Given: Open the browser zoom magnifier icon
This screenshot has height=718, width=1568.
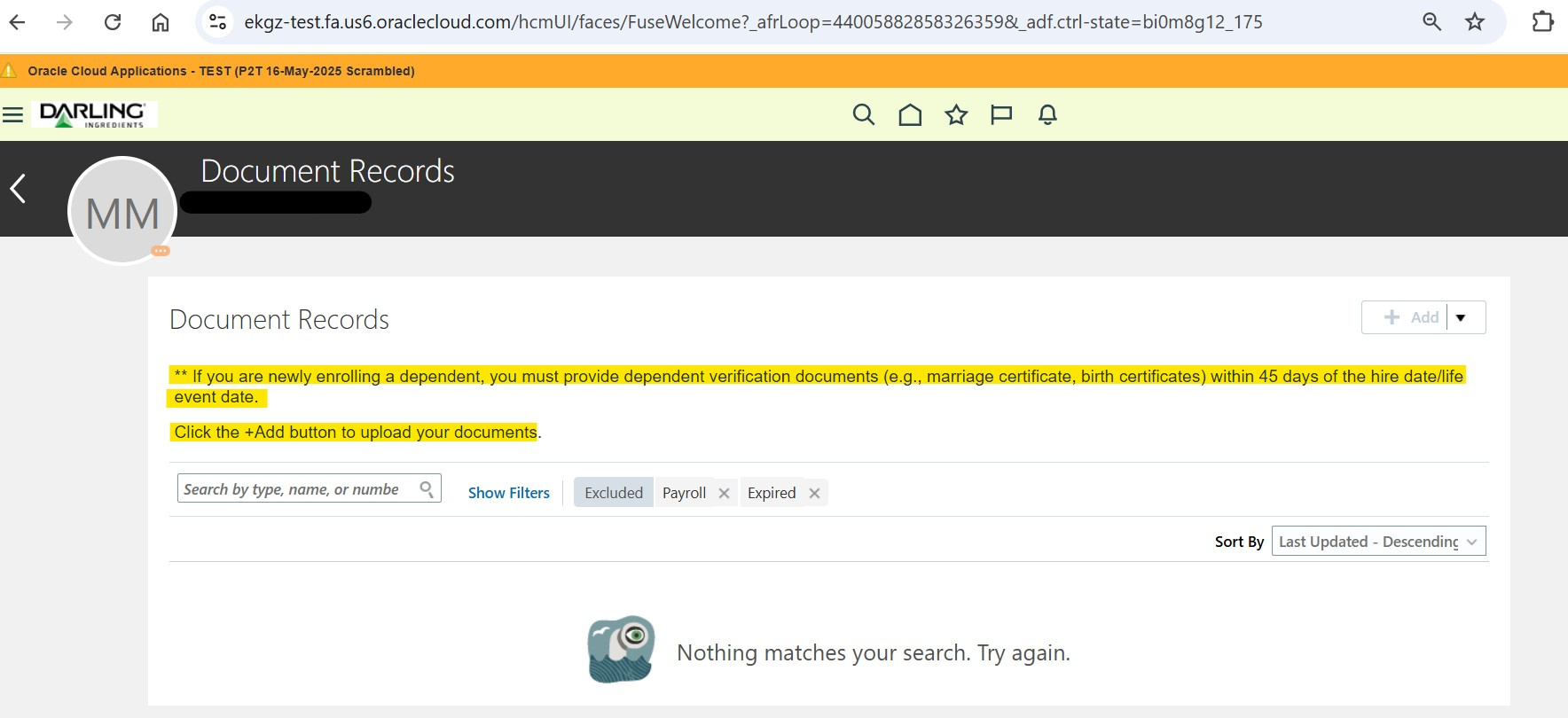Looking at the screenshot, I should tap(1431, 22).
